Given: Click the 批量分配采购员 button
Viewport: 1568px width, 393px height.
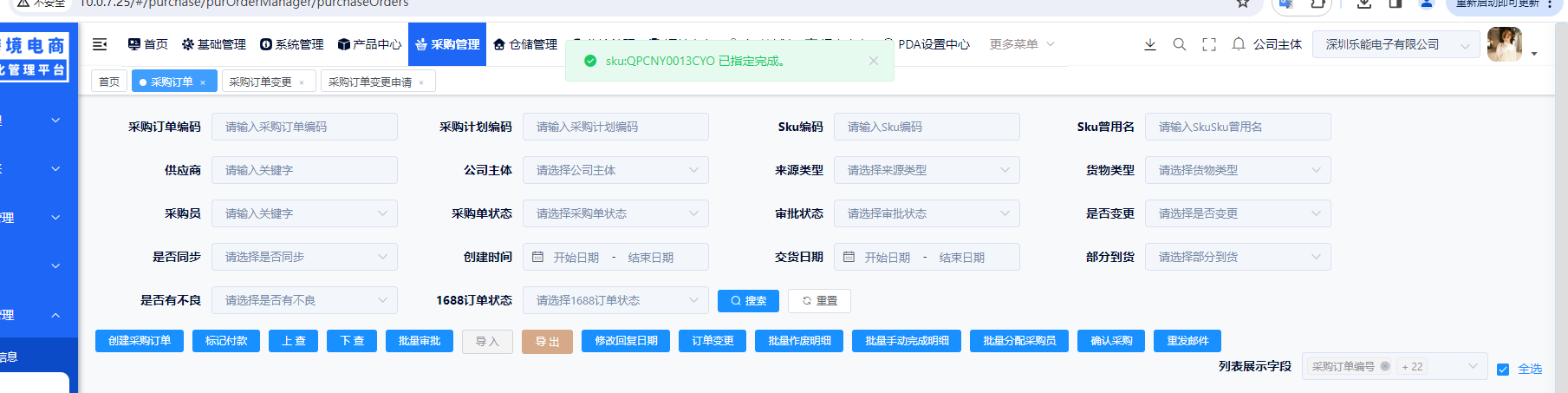Looking at the screenshot, I should pos(1019,341).
